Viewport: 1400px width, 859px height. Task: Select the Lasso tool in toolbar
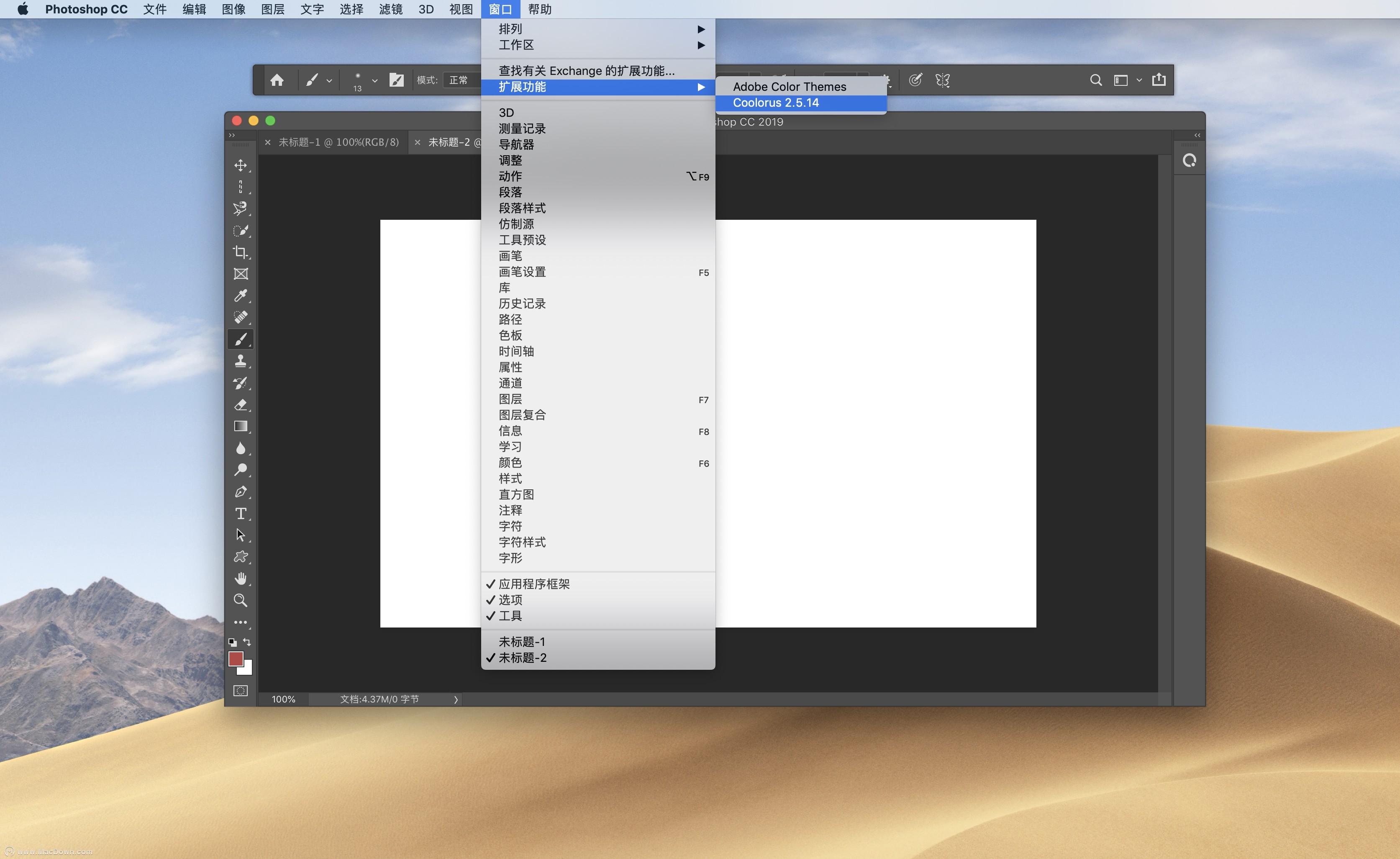coord(240,208)
